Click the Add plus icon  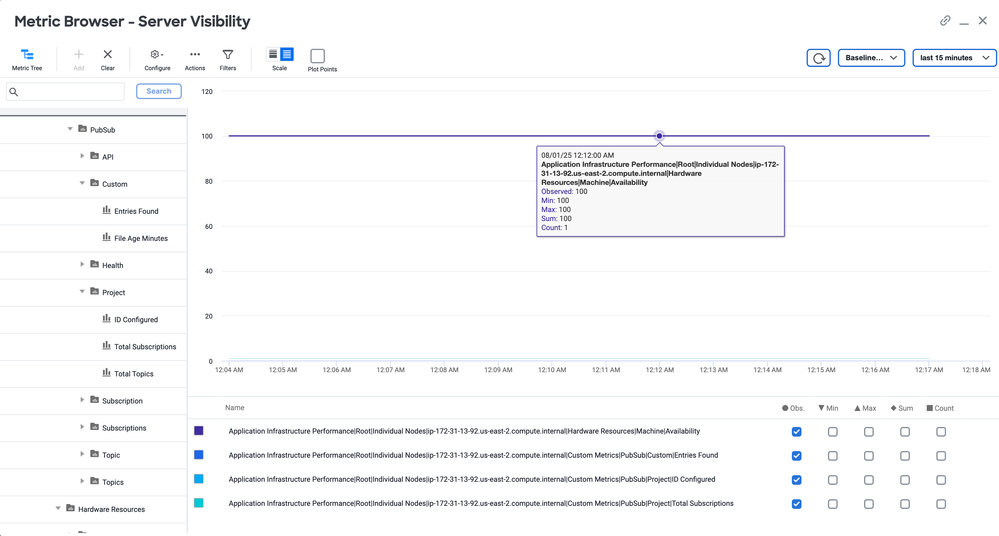pos(78,55)
